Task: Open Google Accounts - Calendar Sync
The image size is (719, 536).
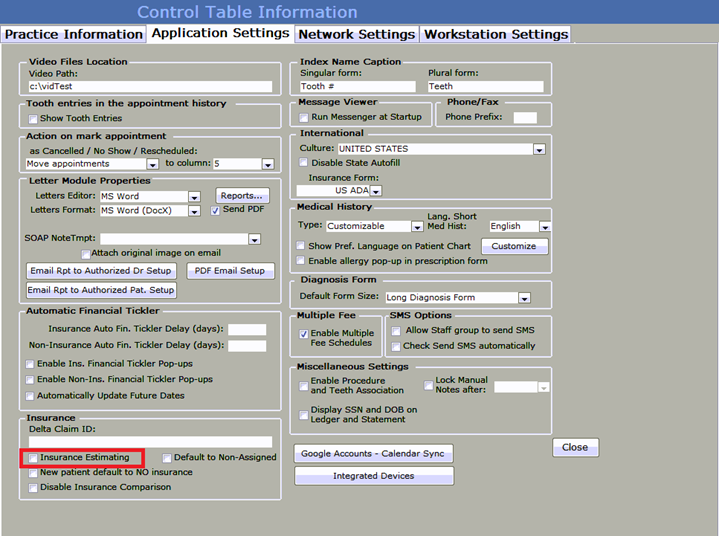Action: [x=372, y=453]
